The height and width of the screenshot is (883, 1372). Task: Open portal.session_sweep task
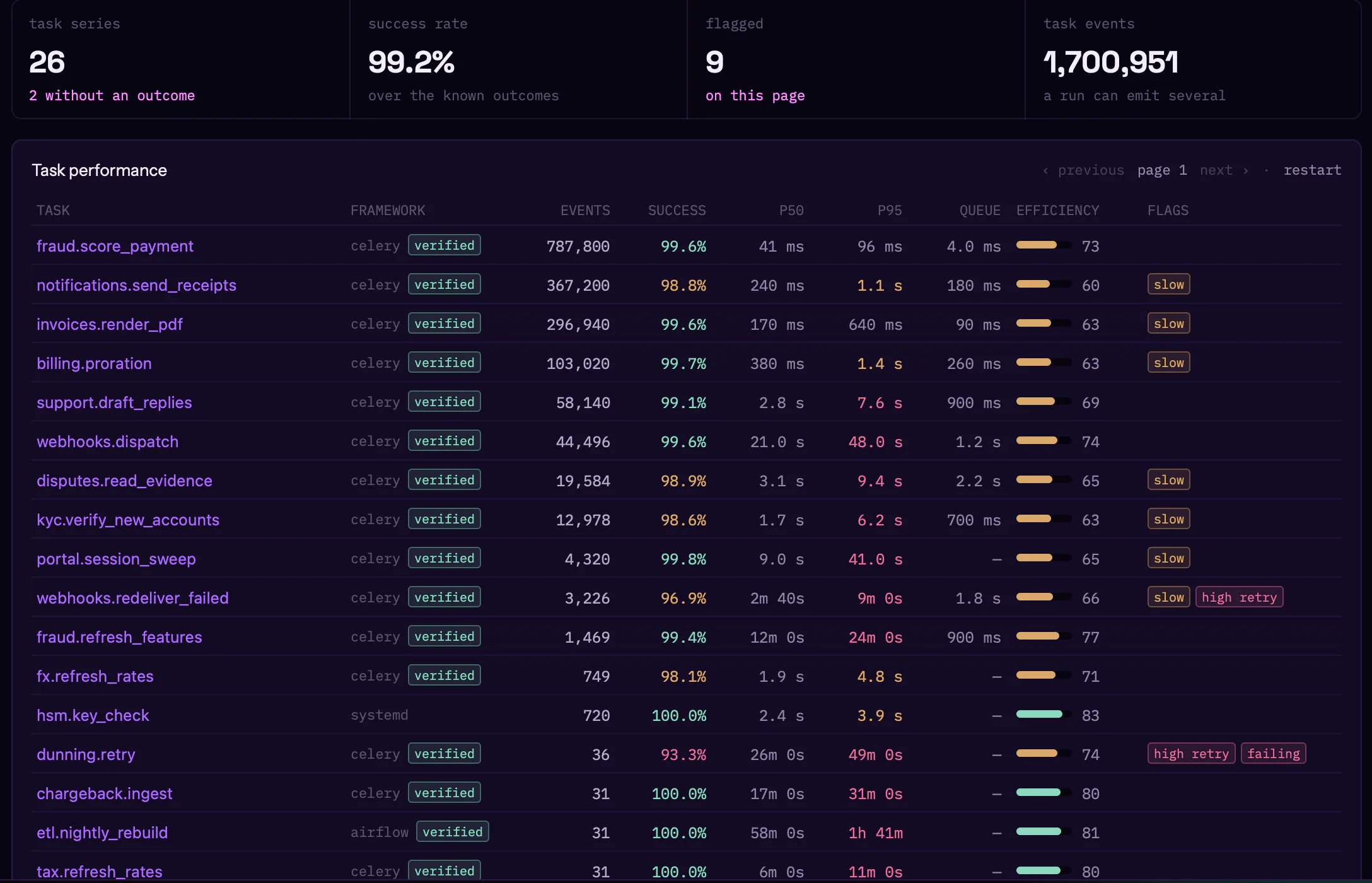click(x=116, y=559)
